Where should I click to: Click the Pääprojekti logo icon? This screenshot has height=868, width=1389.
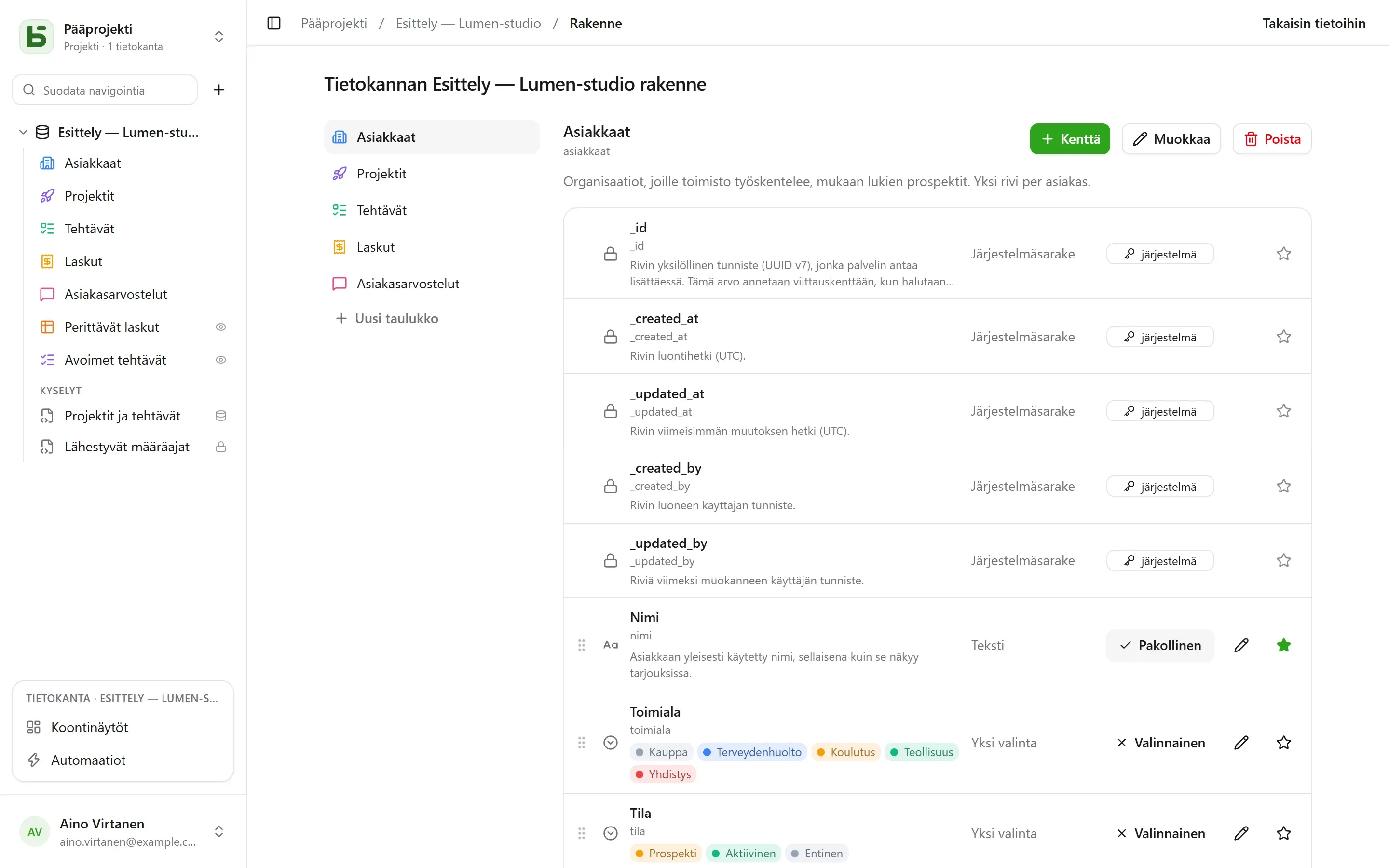(37, 37)
